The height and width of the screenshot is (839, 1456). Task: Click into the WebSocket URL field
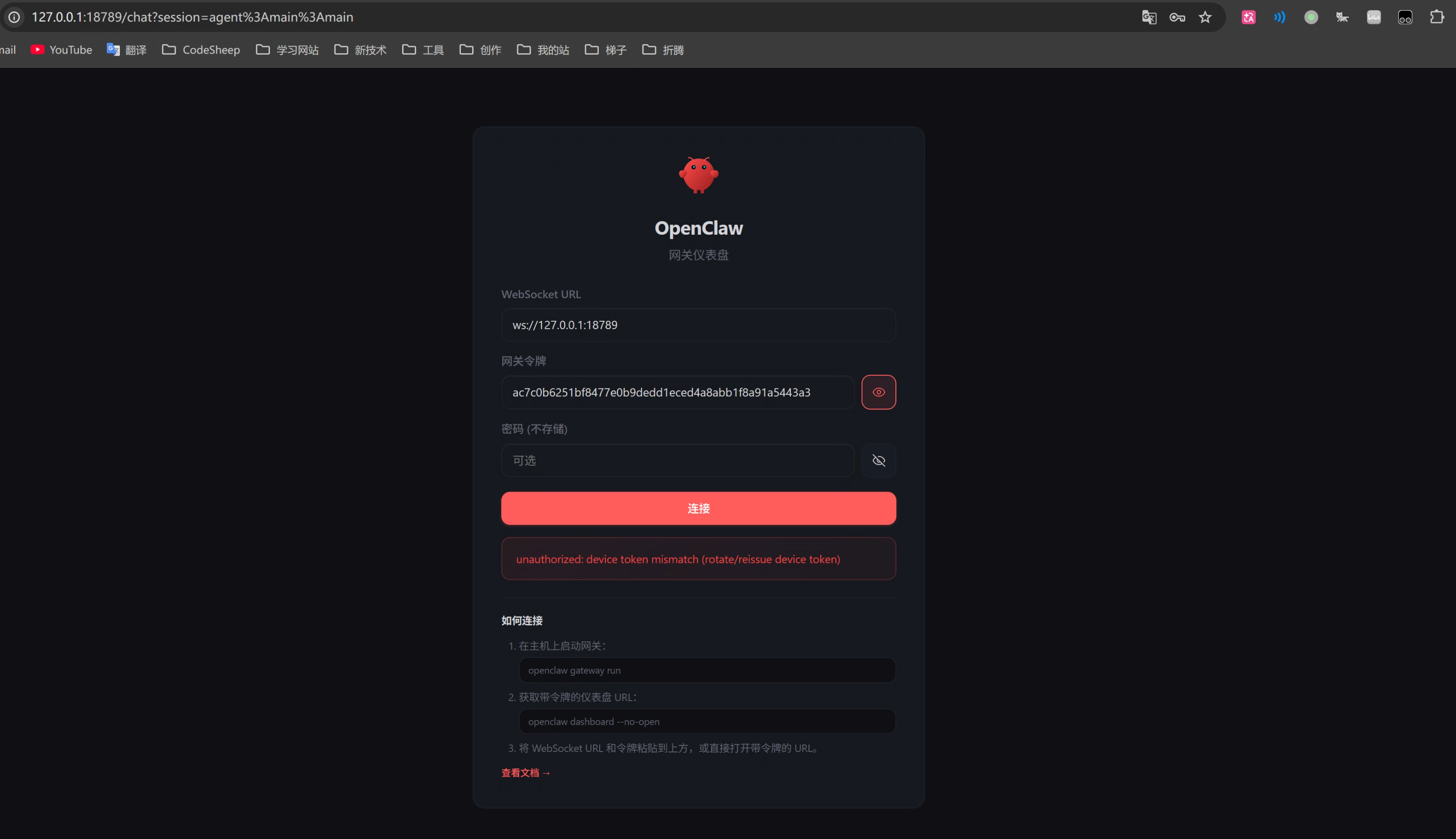(698, 325)
